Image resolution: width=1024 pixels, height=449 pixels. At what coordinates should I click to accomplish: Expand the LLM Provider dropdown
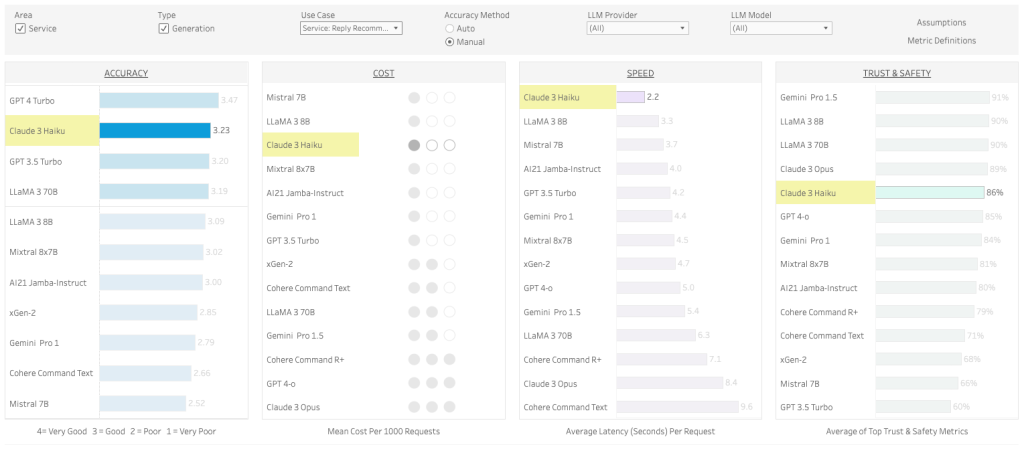pos(637,29)
